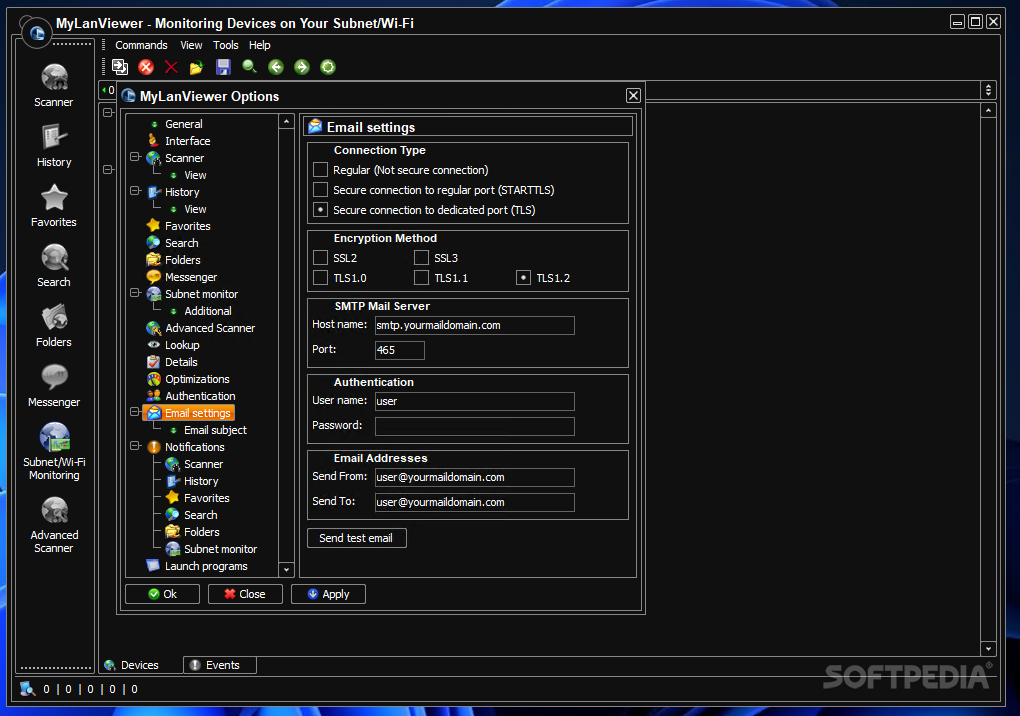Click the Send To email field
This screenshot has height=716, width=1020.
(x=475, y=503)
